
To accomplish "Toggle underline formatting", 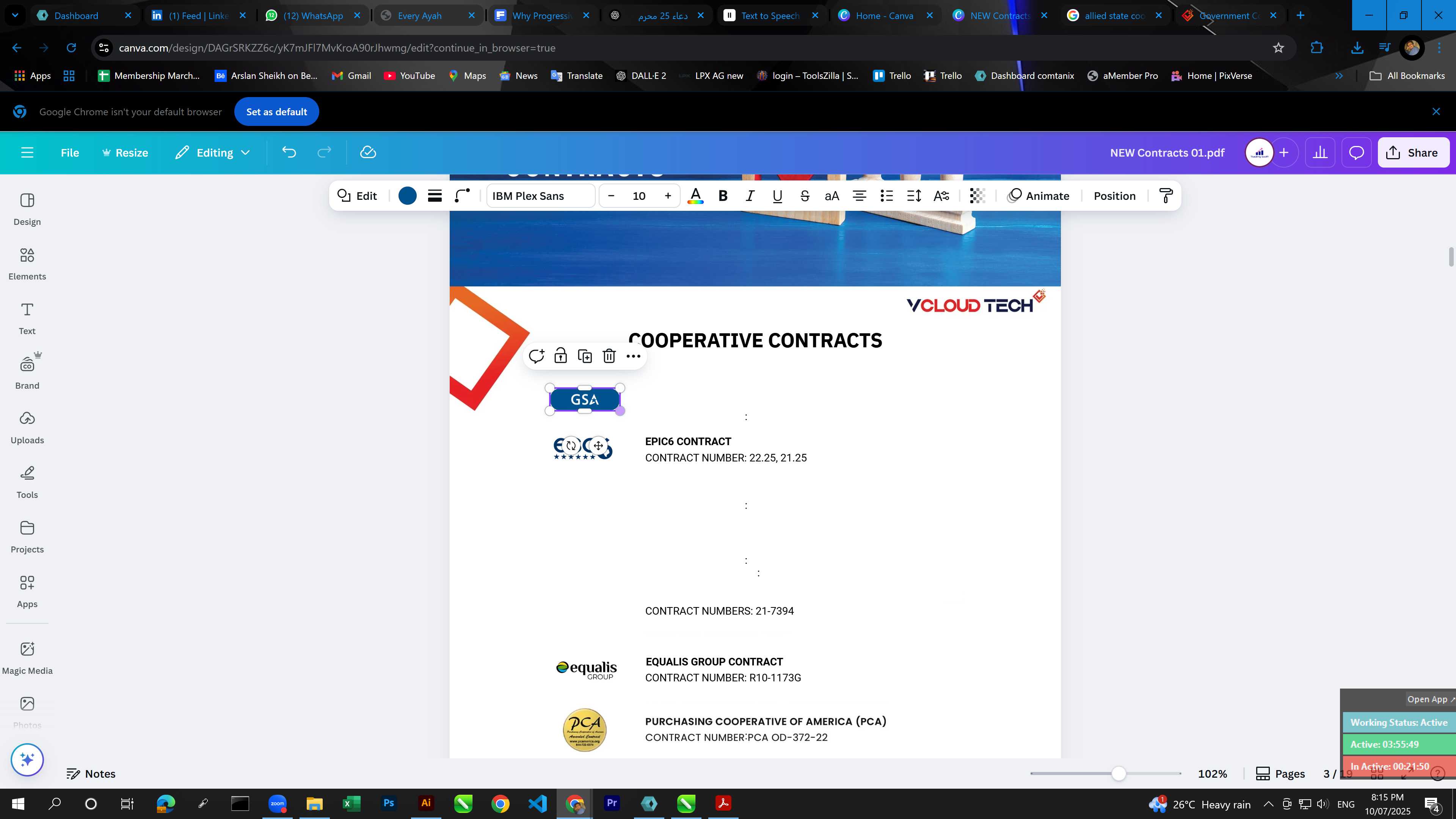I will (777, 196).
